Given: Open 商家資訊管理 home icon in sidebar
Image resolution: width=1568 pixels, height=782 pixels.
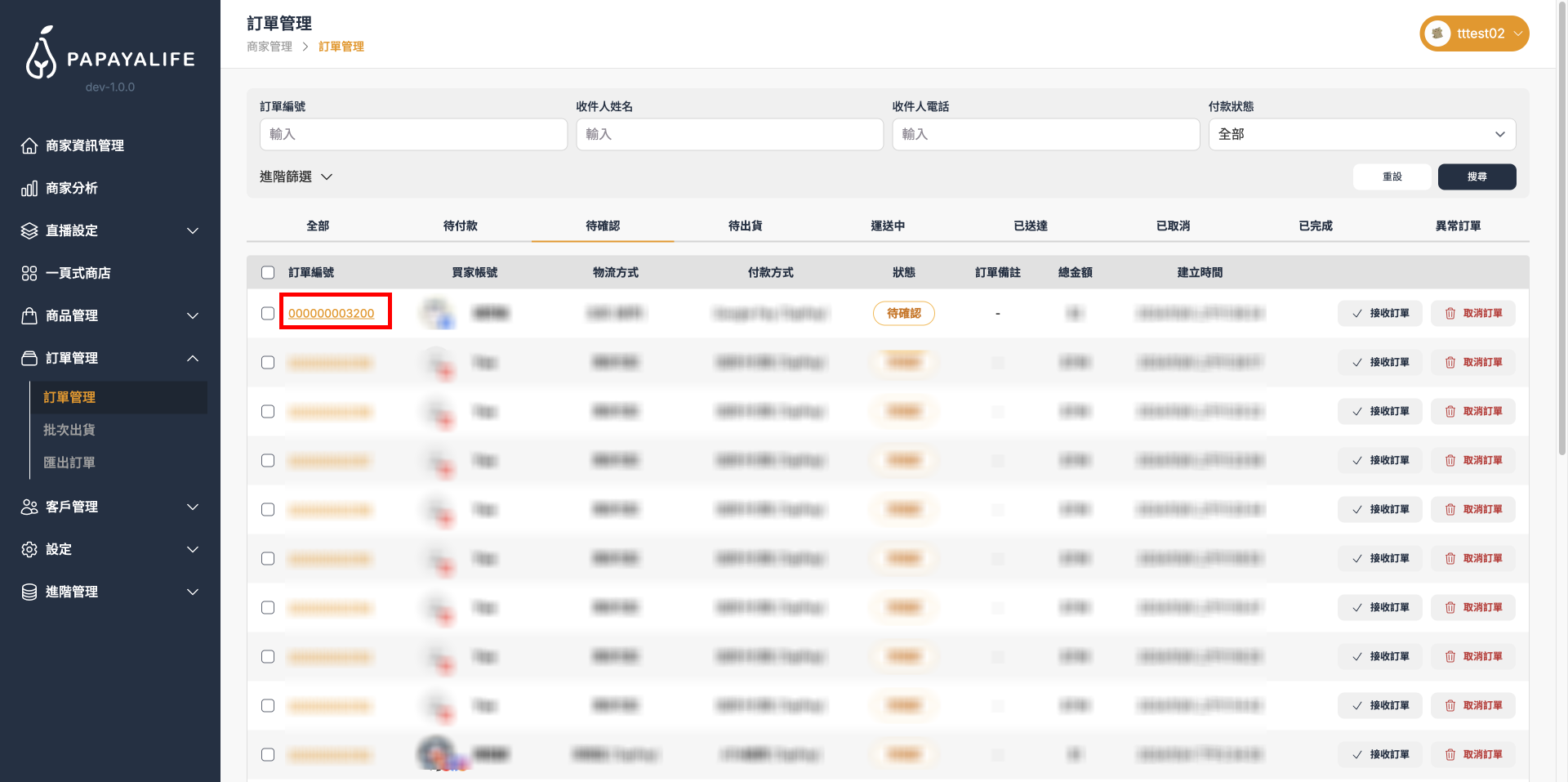Looking at the screenshot, I should coord(29,145).
